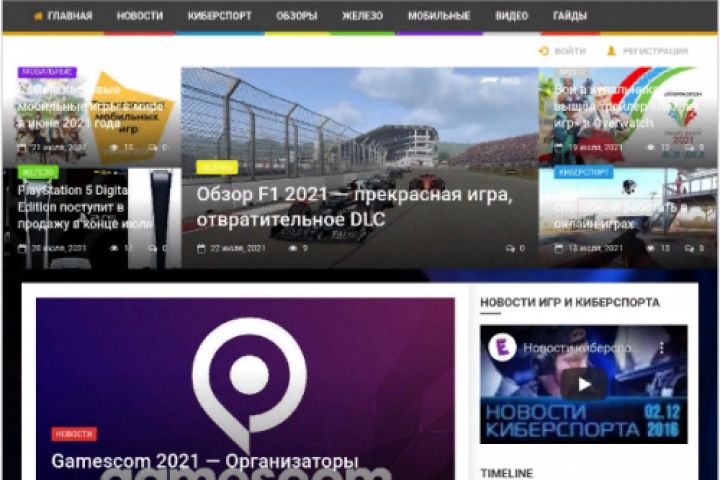Click calendar icon on Overwatch article
This screenshot has width=720, height=480.
click(x=558, y=148)
